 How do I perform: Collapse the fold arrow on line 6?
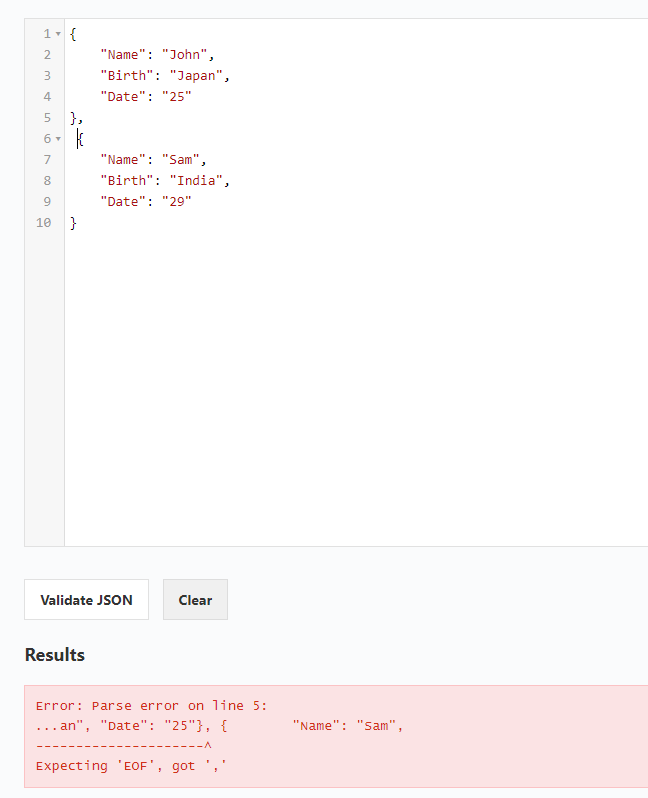(x=58, y=139)
